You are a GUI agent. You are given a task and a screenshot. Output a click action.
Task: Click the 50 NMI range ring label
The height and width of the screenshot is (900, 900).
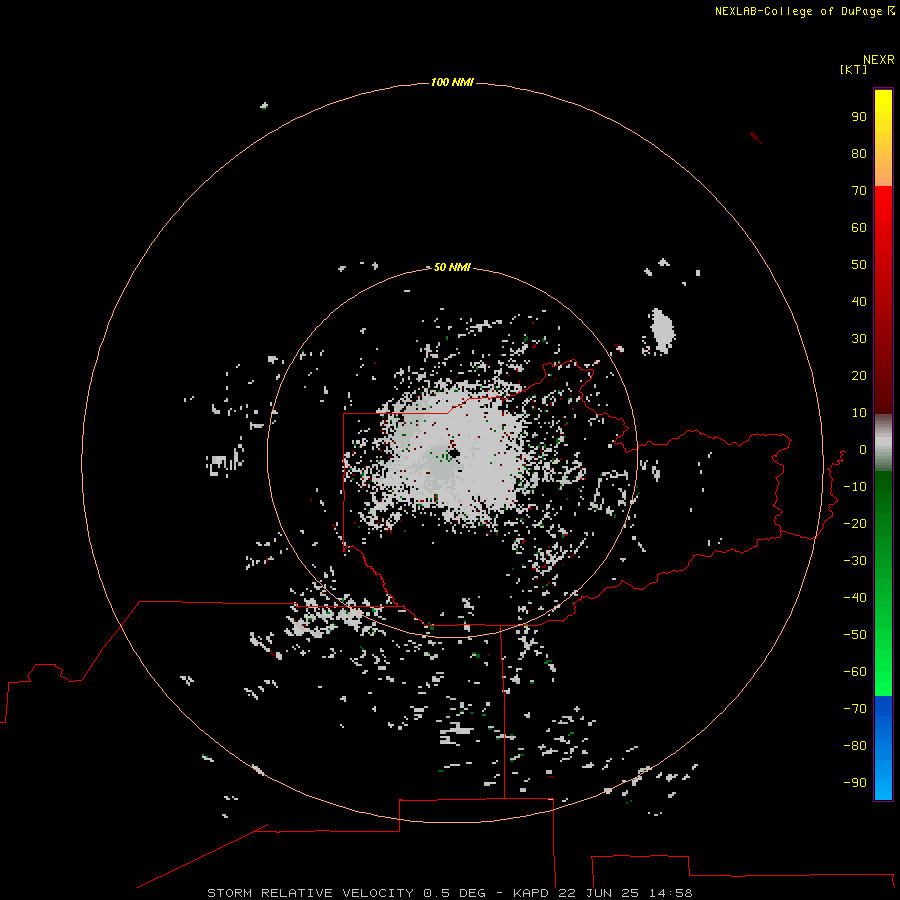pos(452,267)
